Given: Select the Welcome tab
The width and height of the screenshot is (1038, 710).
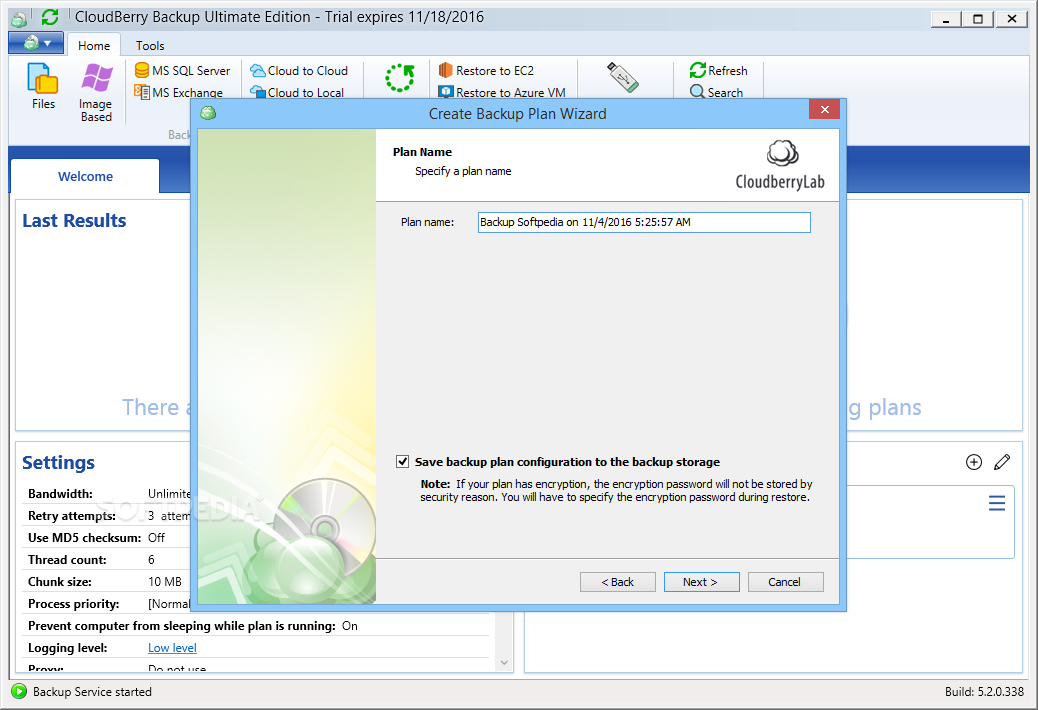Looking at the screenshot, I should 85,177.
